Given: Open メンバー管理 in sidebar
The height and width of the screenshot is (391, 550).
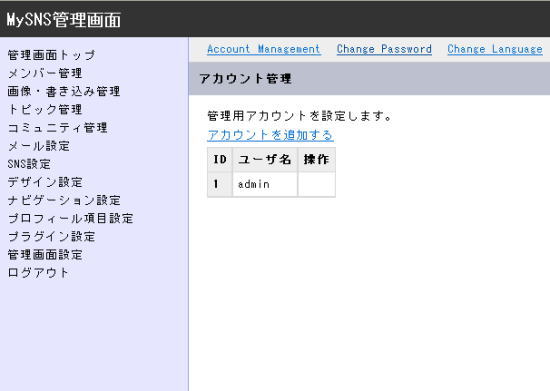Looking at the screenshot, I should point(45,73).
